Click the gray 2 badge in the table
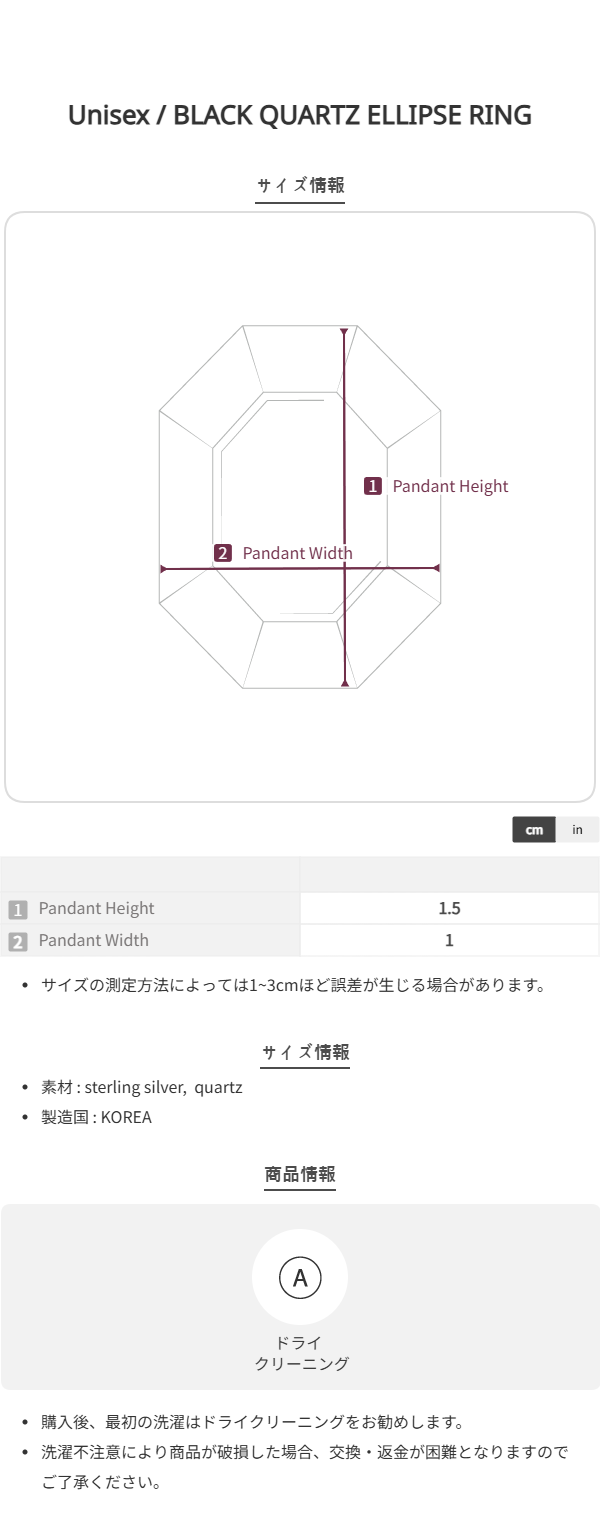 pos(17,941)
